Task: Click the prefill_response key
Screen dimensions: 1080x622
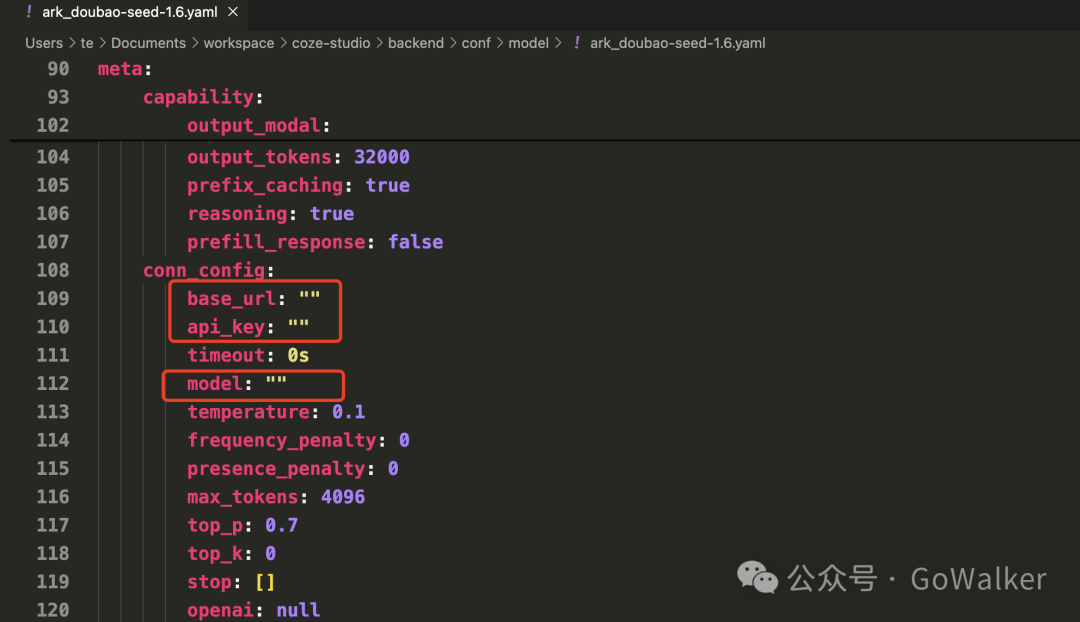Action: pos(276,242)
